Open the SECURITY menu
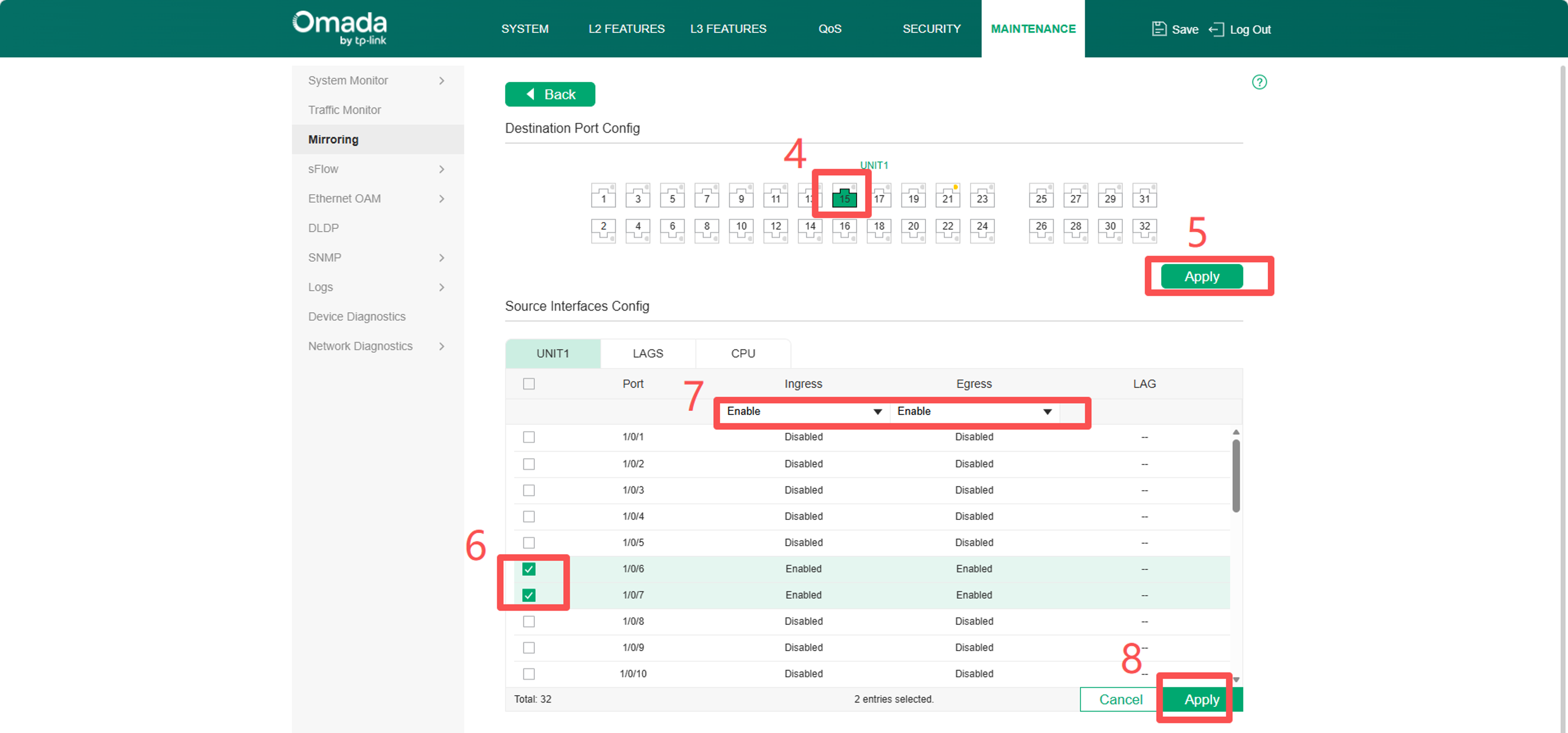The height and width of the screenshot is (733, 1568). click(x=931, y=28)
